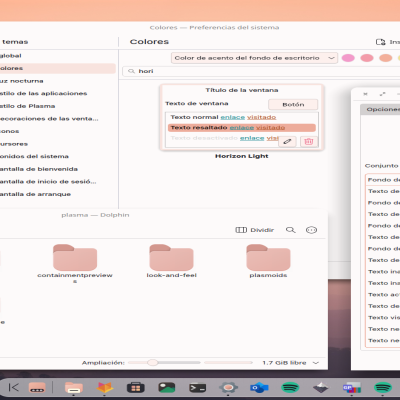Click the collapse arrow icon in the dock
Viewport: 400px width, 400px height.
(14, 387)
